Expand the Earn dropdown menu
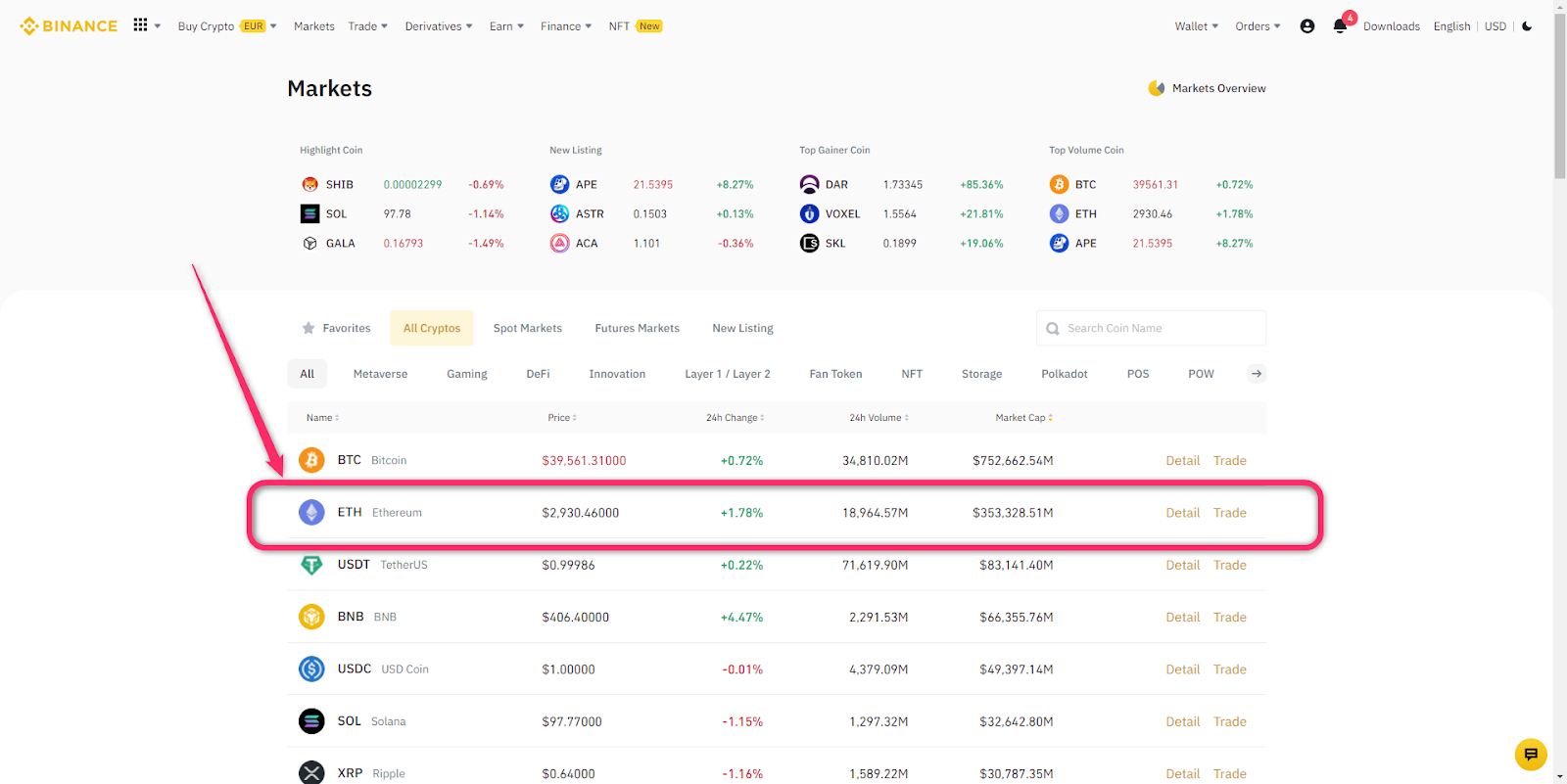This screenshot has height=784, width=1567. pos(507,26)
